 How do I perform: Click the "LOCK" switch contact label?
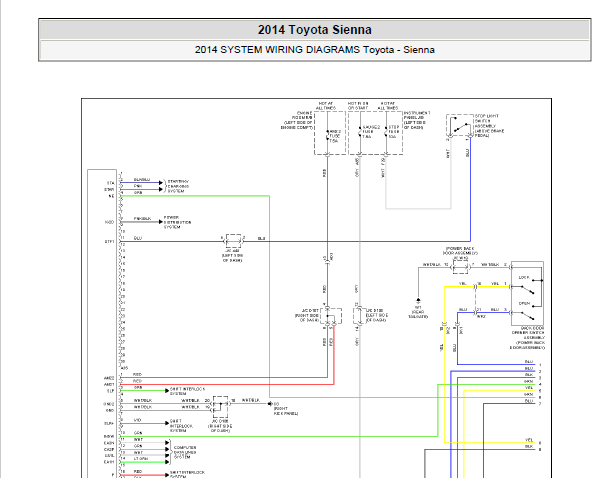[x=524, y=277]
